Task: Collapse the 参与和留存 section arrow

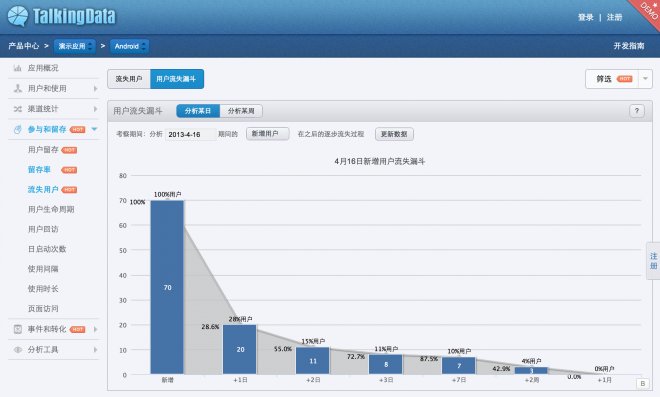Action: point(94,129)
